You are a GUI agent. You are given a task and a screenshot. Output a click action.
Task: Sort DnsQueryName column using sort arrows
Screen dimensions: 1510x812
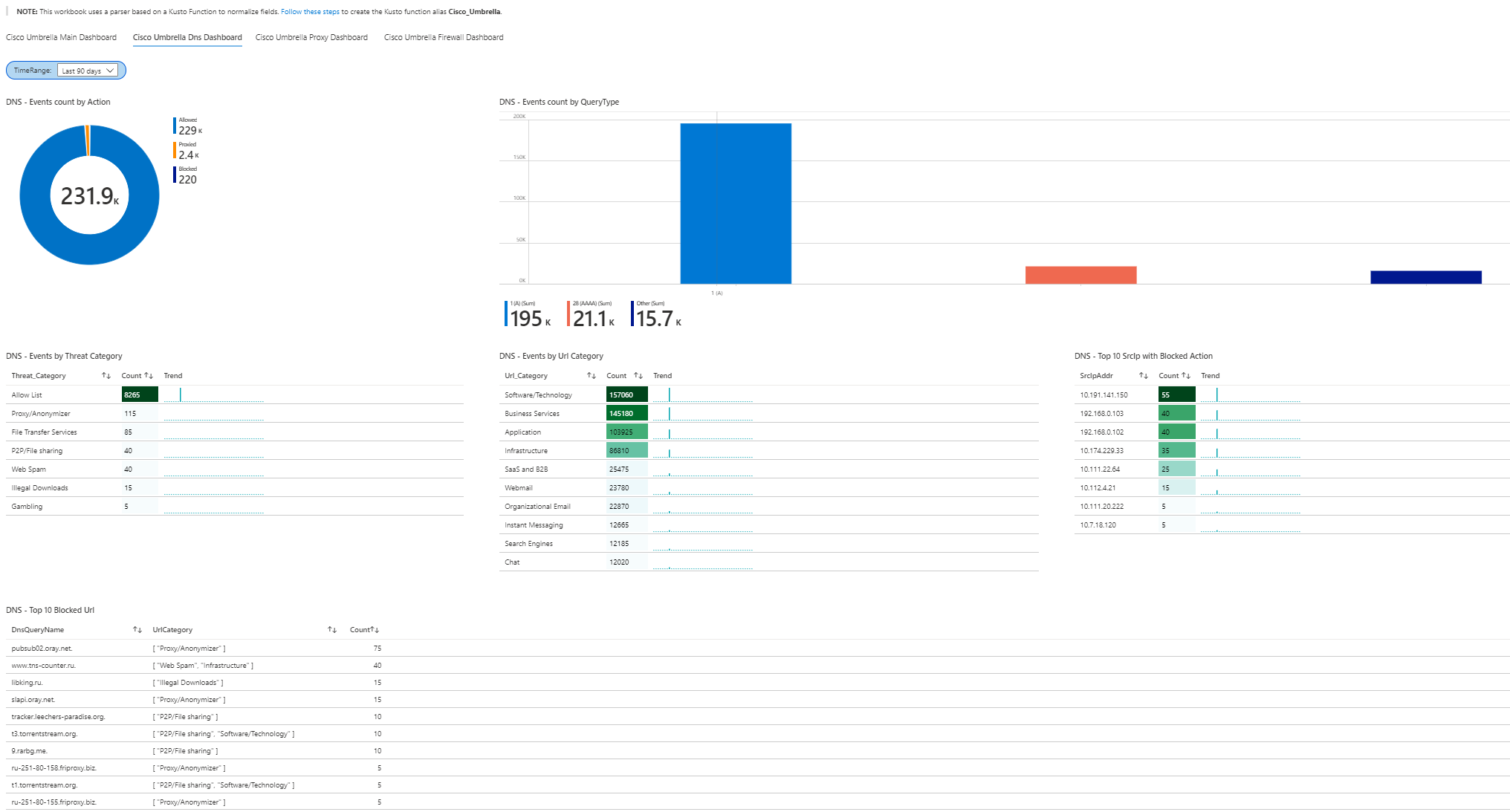point(137,630)
